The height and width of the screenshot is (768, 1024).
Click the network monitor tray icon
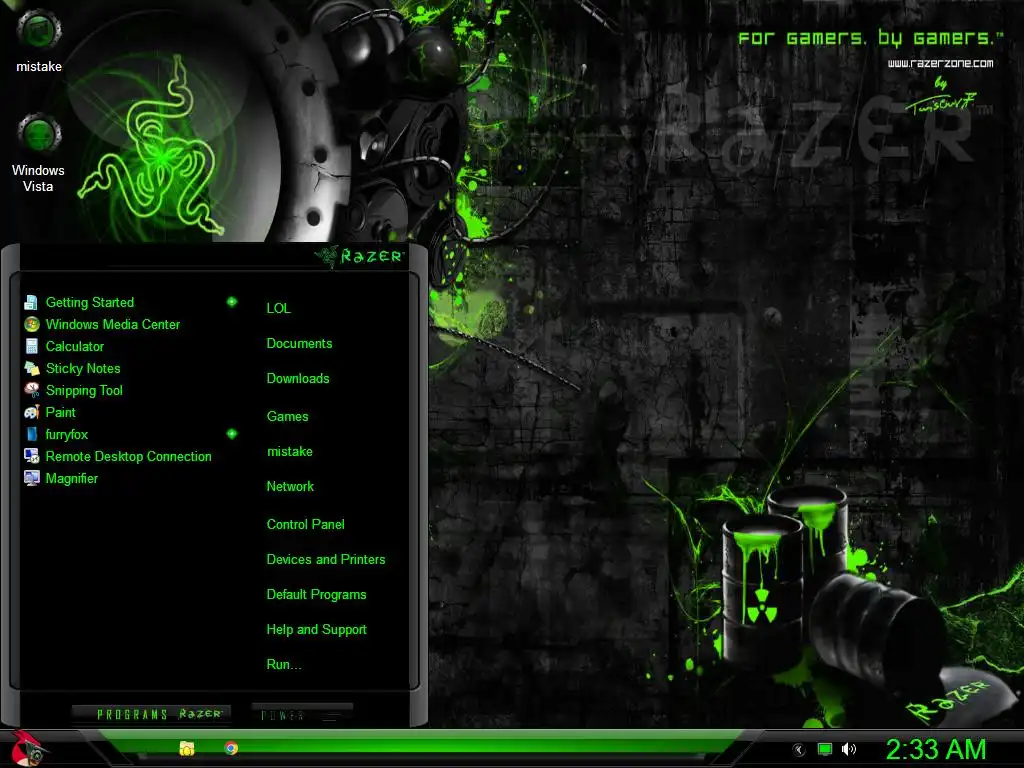click(x=825, y=749)
